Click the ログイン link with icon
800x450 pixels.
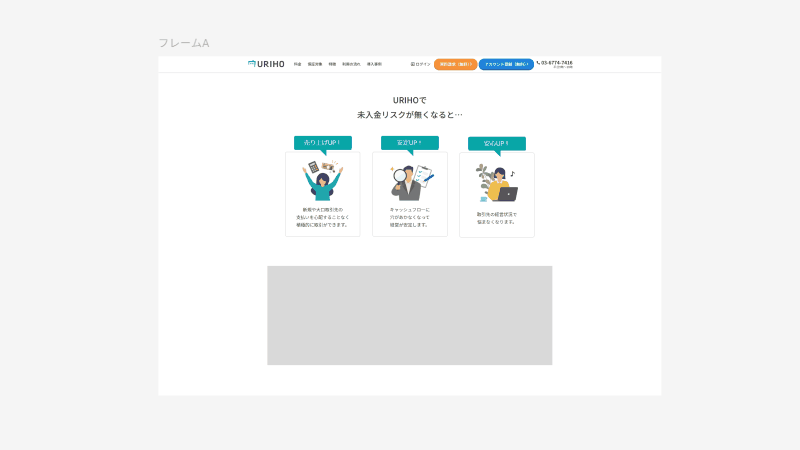click(421, 64)
